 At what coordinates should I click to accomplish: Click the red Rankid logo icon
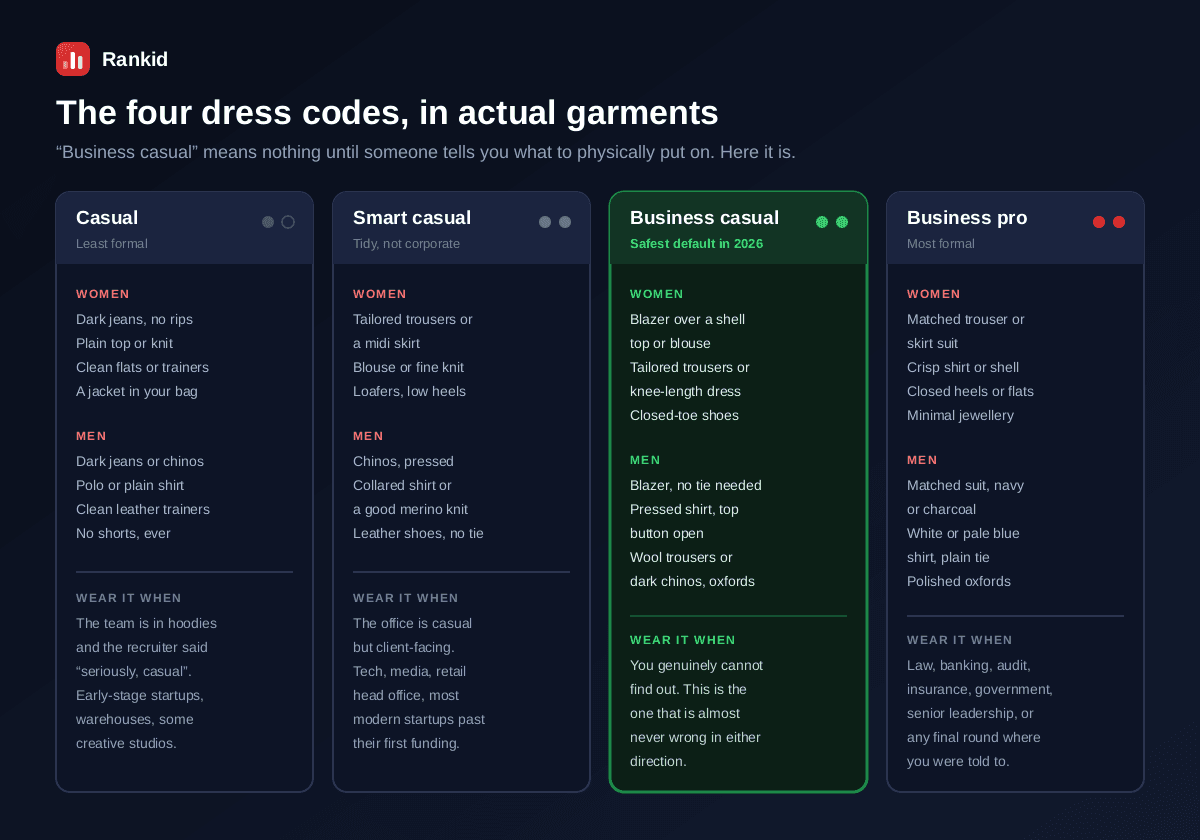coord(73,59)
